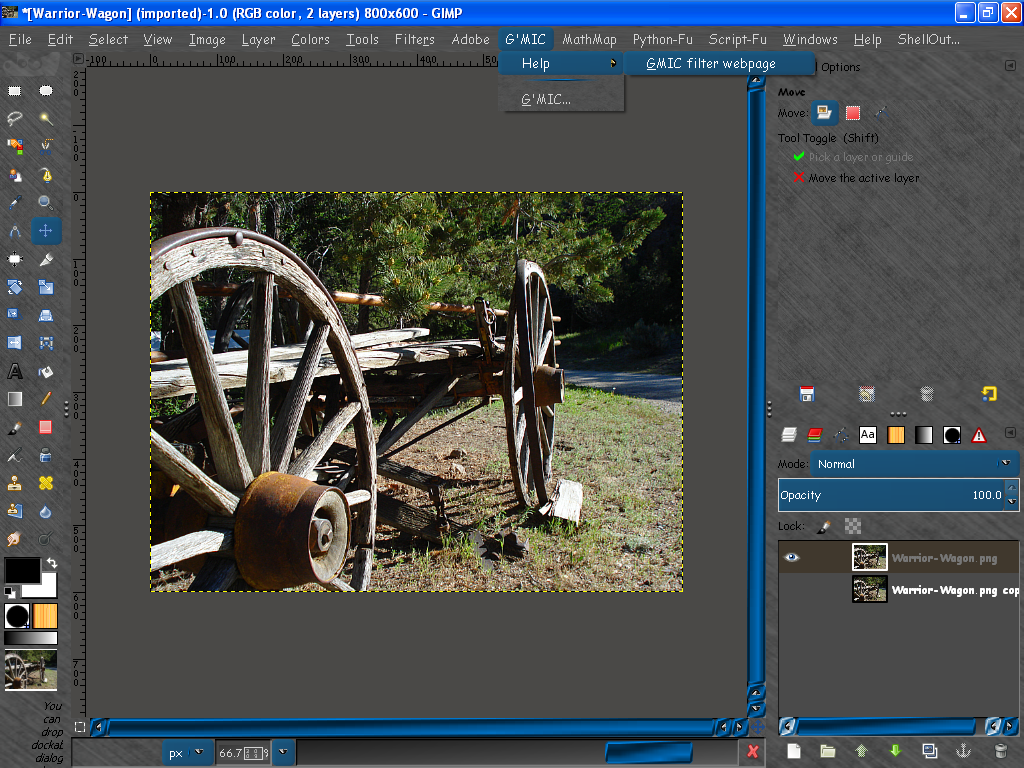This screenshot has height=768, width=1024.
Task: Select Warrior-Wagon.png copy layer row
Action: pyautogui.click(x=899, y=590)
